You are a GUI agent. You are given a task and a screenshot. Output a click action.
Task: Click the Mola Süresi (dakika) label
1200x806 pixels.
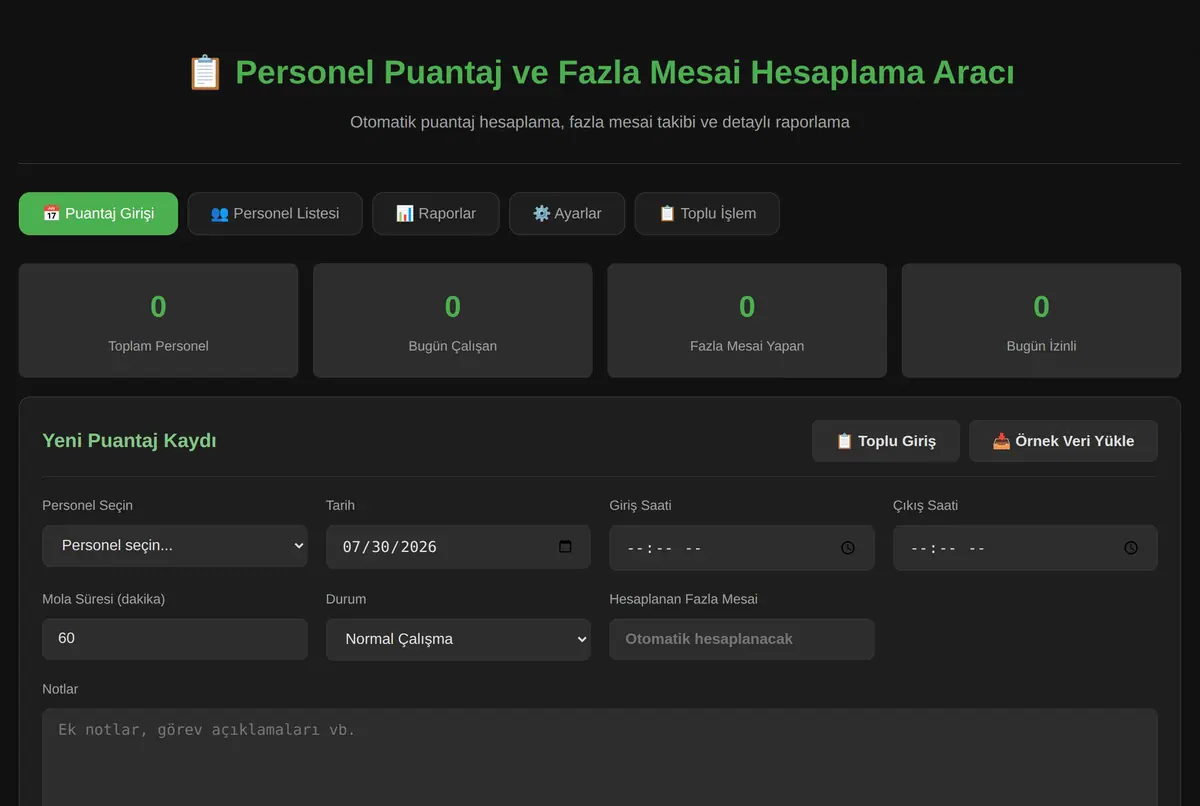point(104,599)
